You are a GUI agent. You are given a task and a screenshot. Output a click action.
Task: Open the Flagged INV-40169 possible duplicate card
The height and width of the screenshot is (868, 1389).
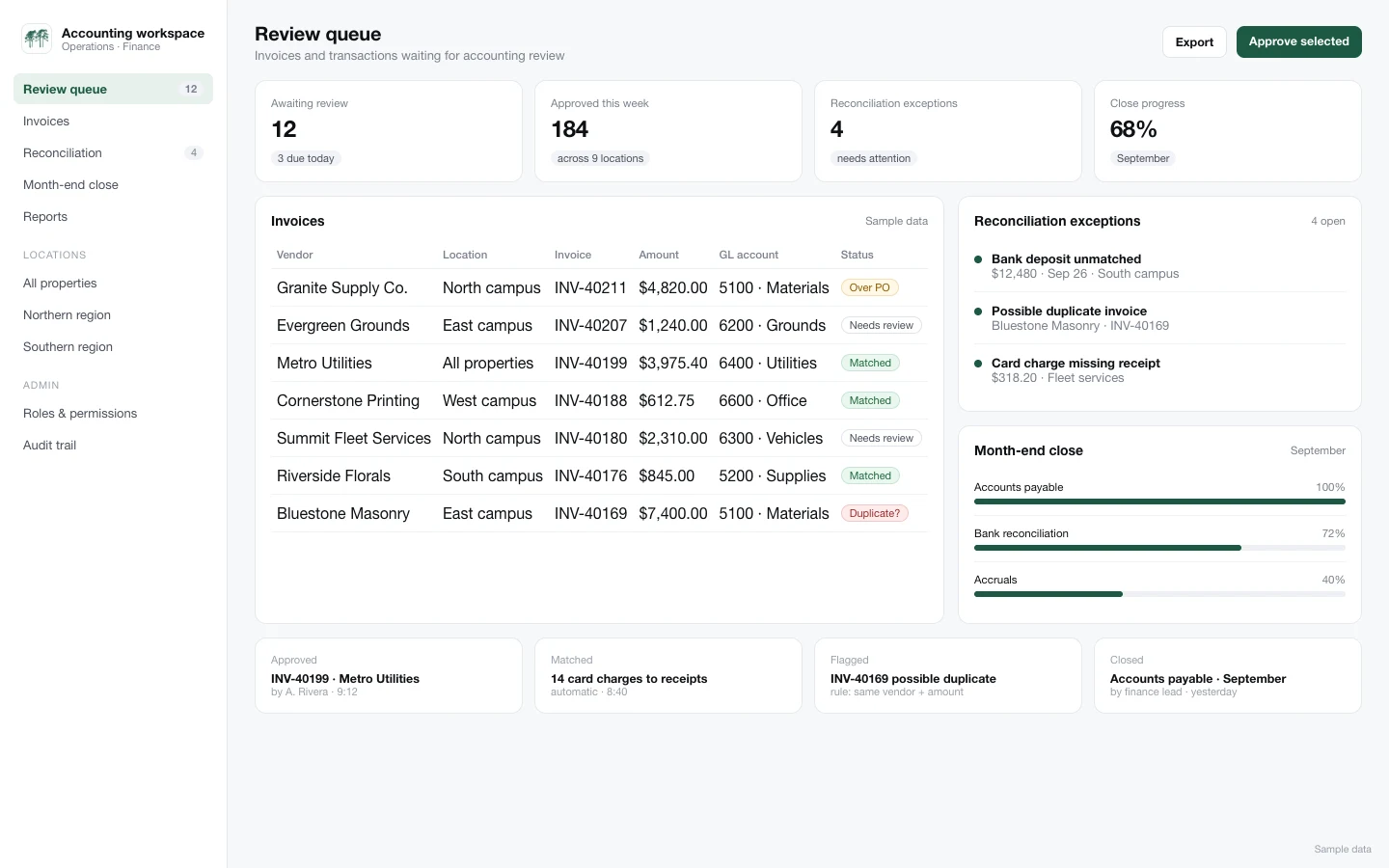point(948,676)
